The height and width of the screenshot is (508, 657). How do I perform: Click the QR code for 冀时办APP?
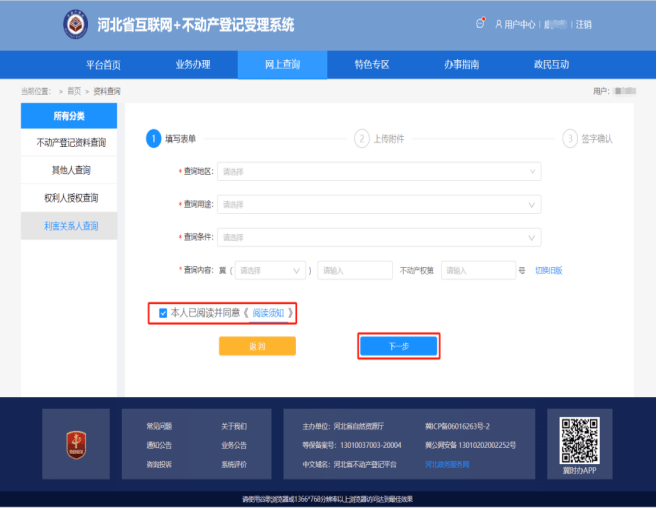[x=579, y=438]
